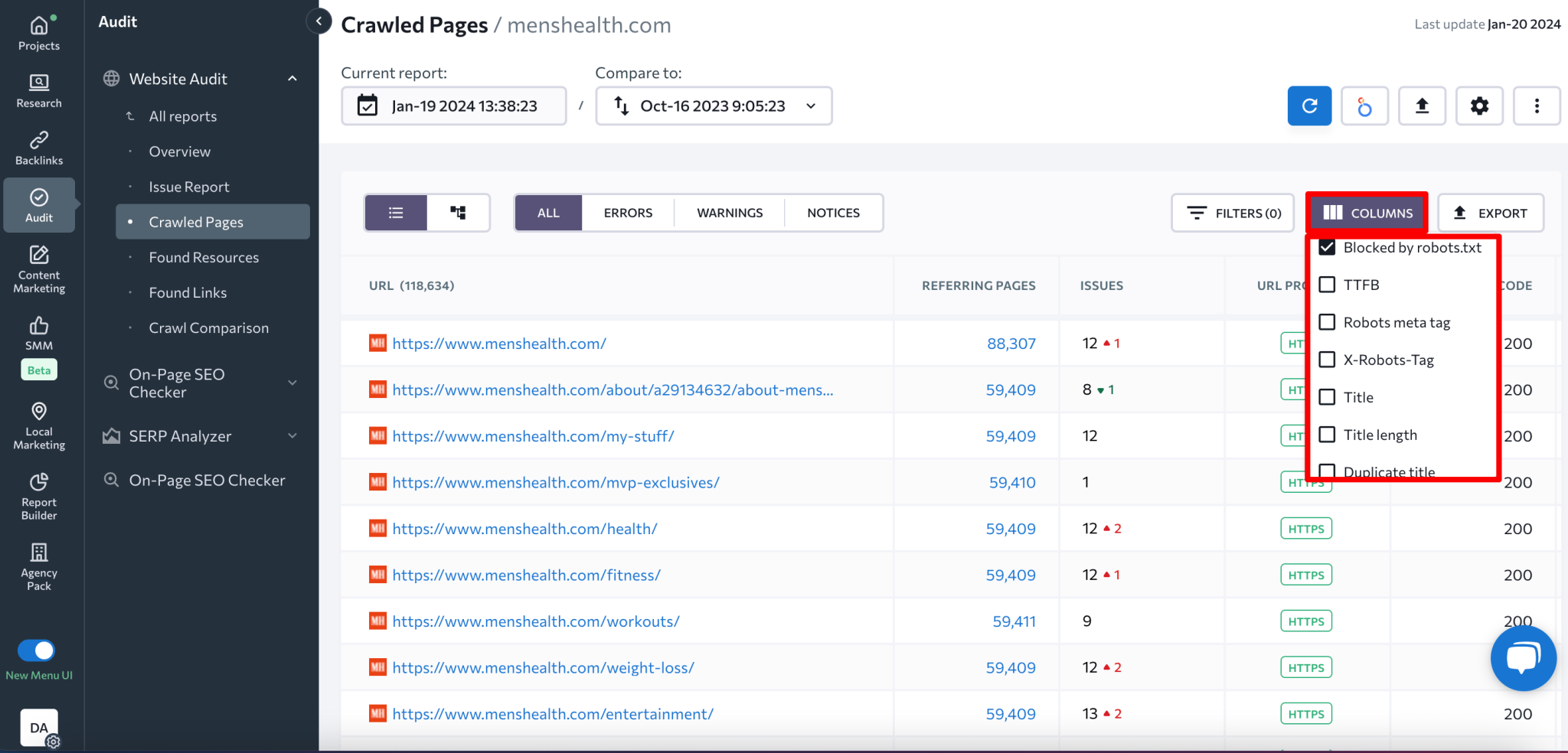Collapse the Website Audit section
The height and width of the screenshot is (753, 1568).
coord(292,78)
